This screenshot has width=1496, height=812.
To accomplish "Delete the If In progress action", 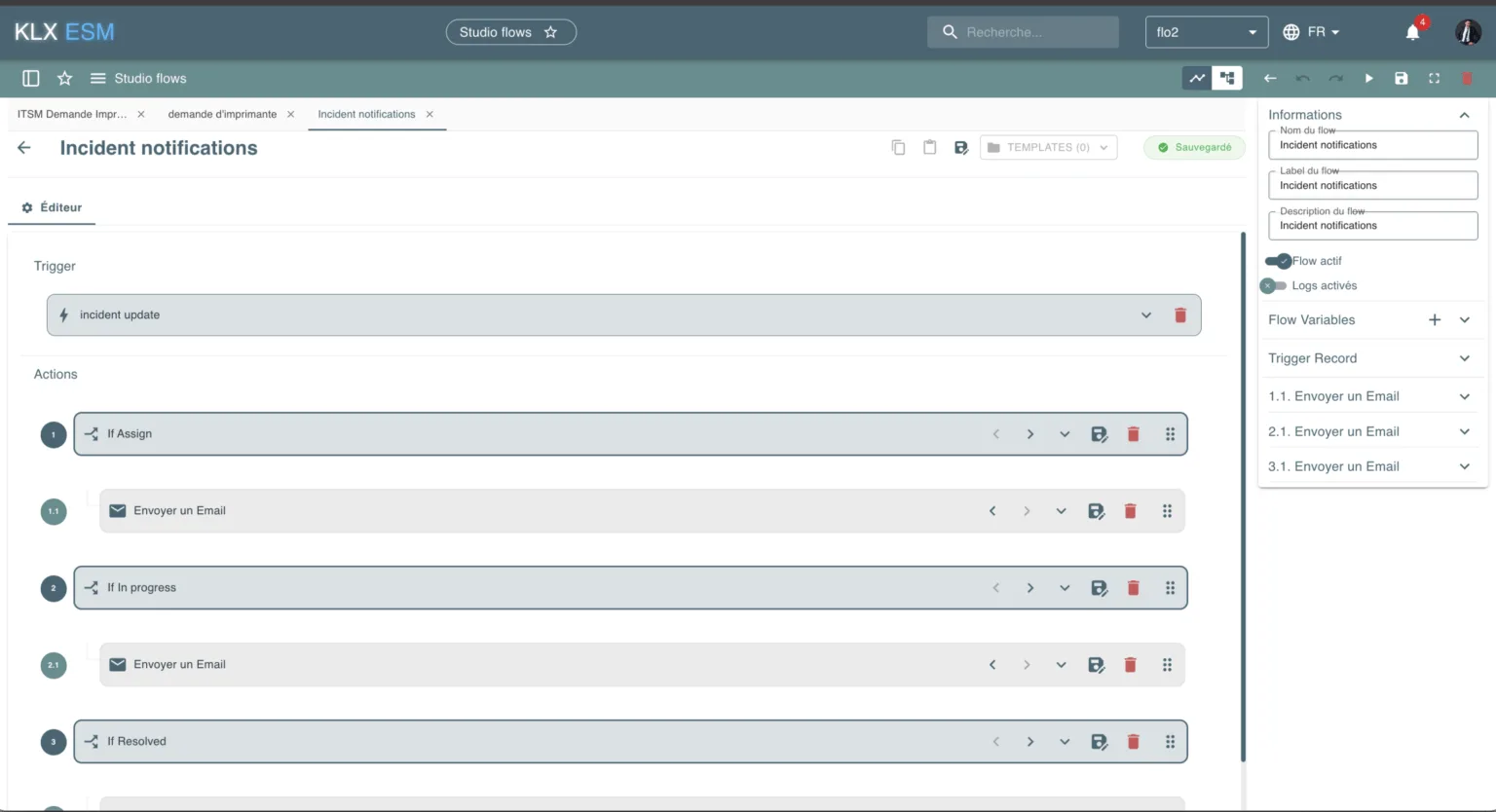I will coord(1133,588).
